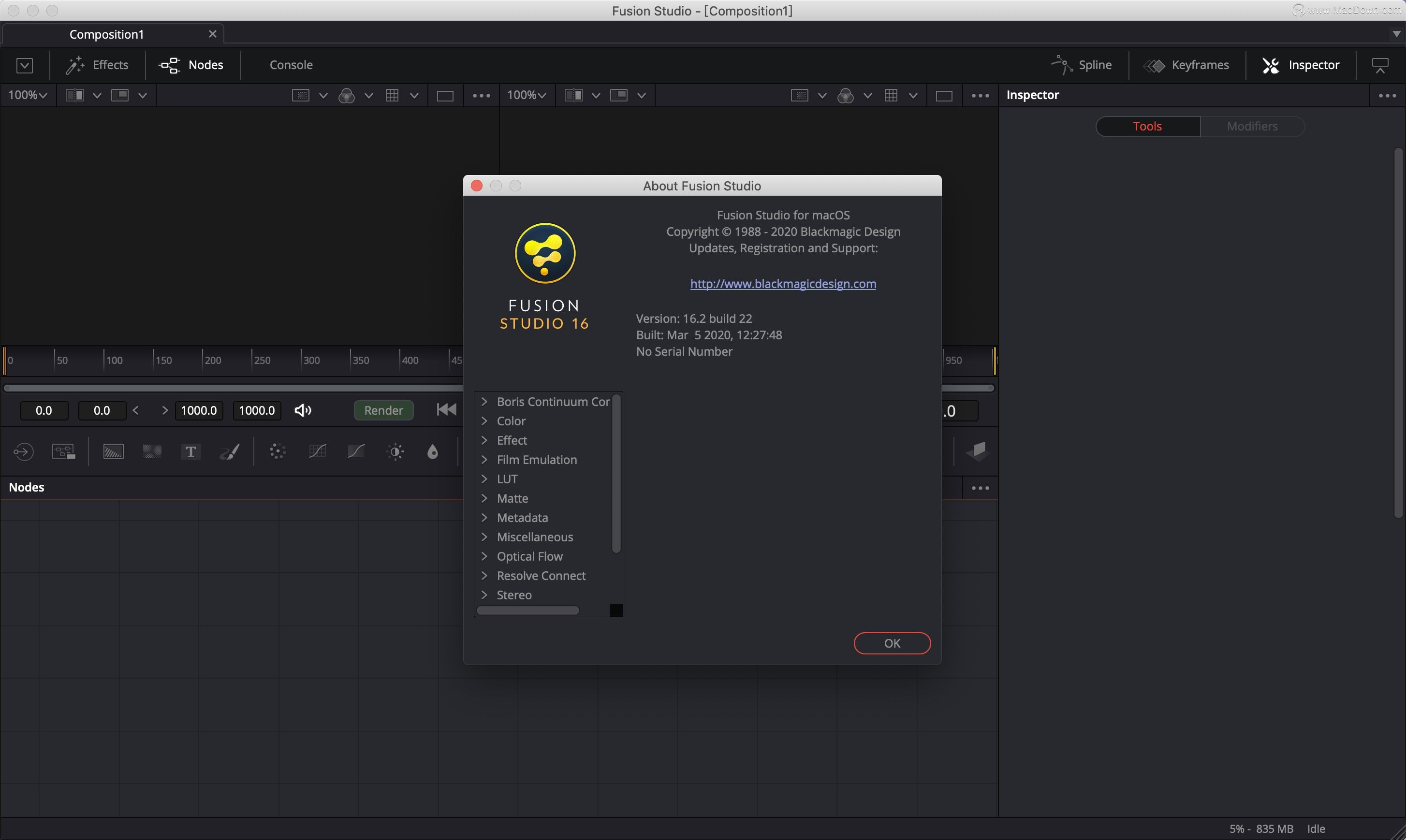Open the Inspector panel options menu
Viewport: 1406px width, 840px height.
pos(1387,96)
